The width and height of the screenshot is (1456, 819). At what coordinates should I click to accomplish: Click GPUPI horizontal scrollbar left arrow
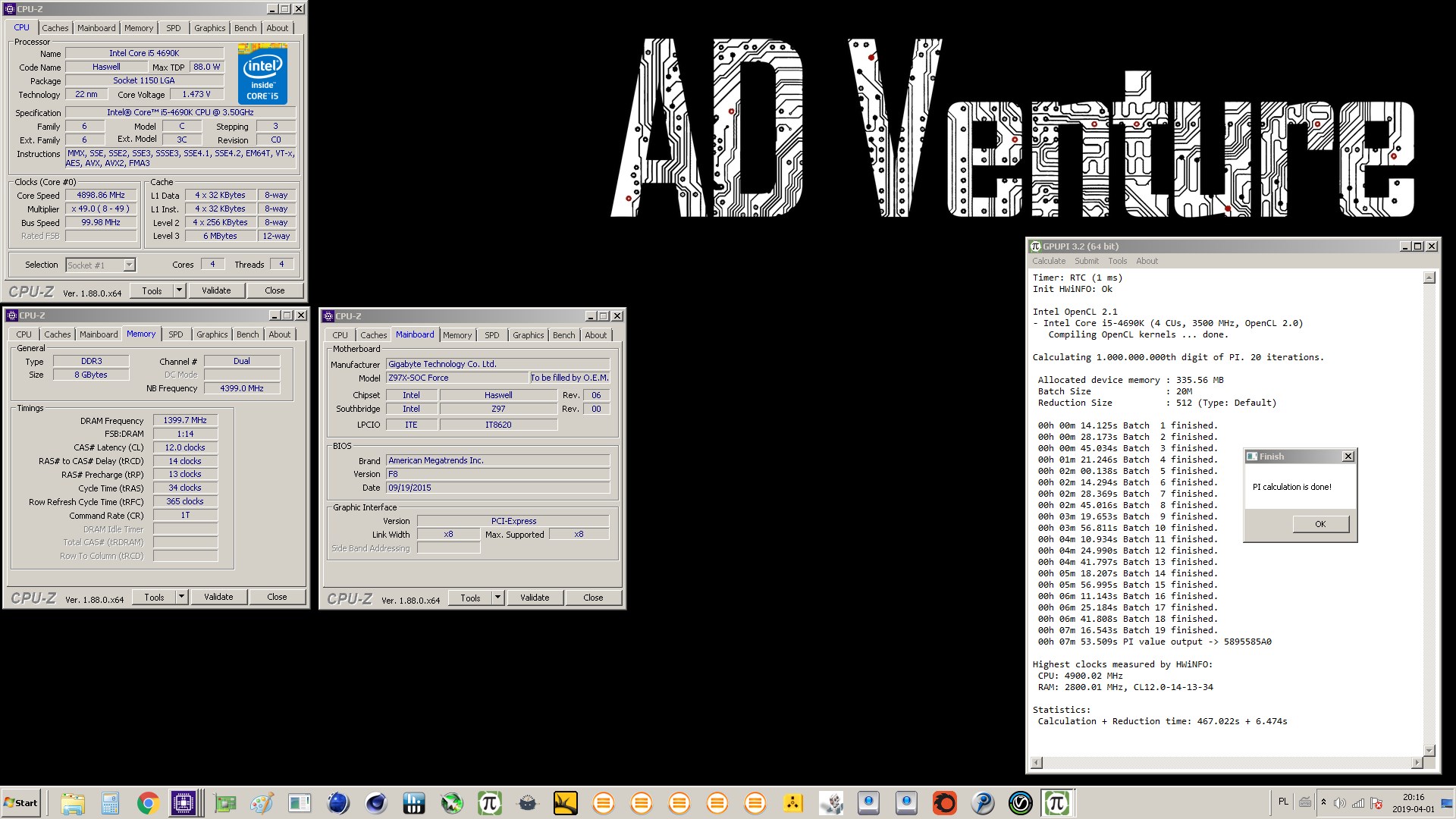pyautogui.click(x=1037, y=762)
